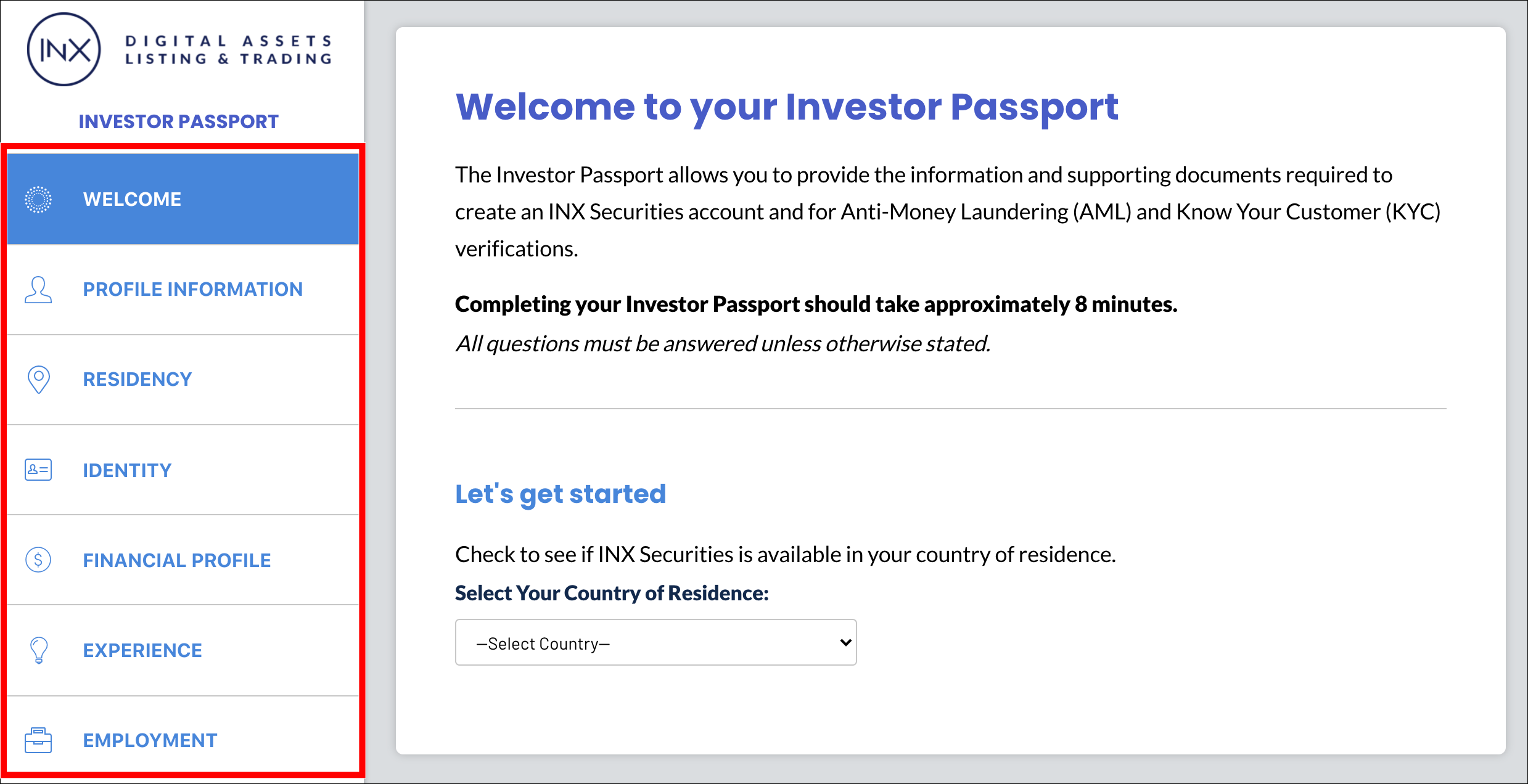The image size is (1528, 784).
Task: Open the RESIDENCY section label
Action: pyautogui.click(x=137, y=379)
